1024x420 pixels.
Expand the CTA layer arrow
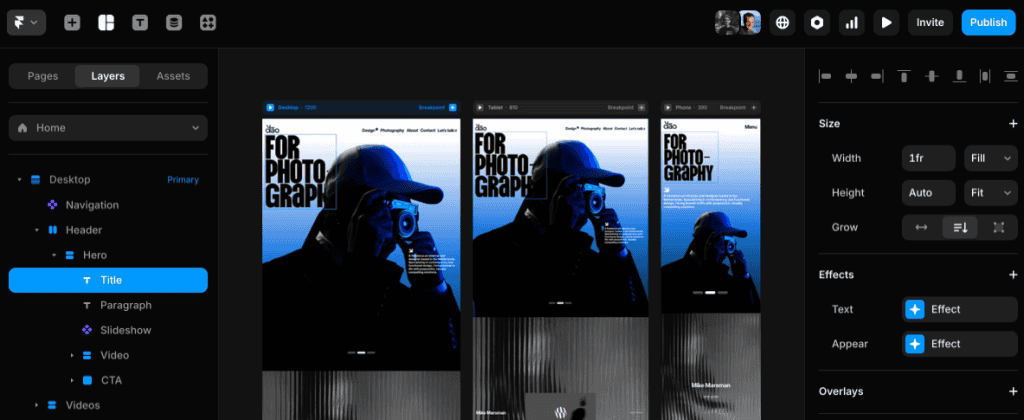click(x=72, y=380)
